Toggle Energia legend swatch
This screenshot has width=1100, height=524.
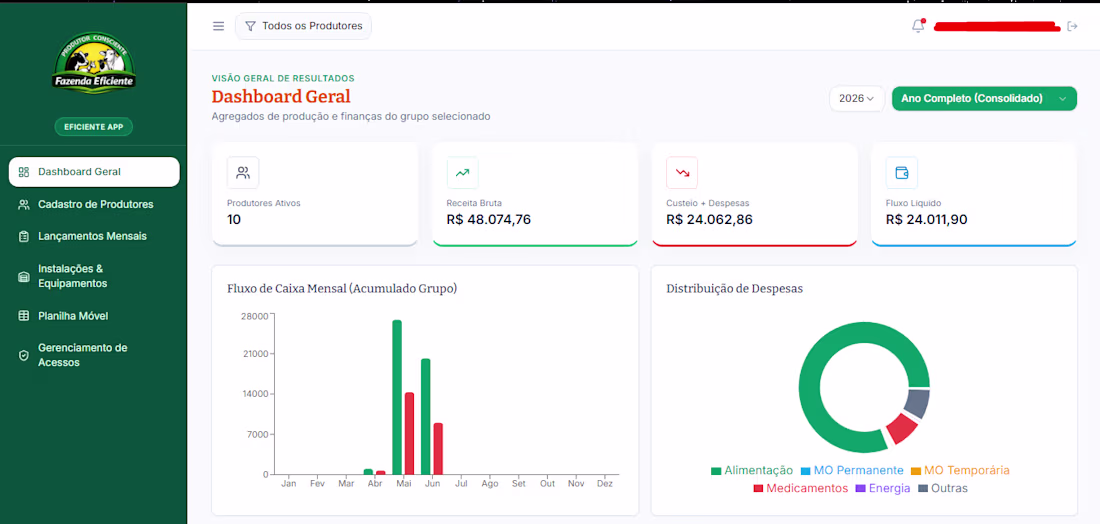coord(861,489)
